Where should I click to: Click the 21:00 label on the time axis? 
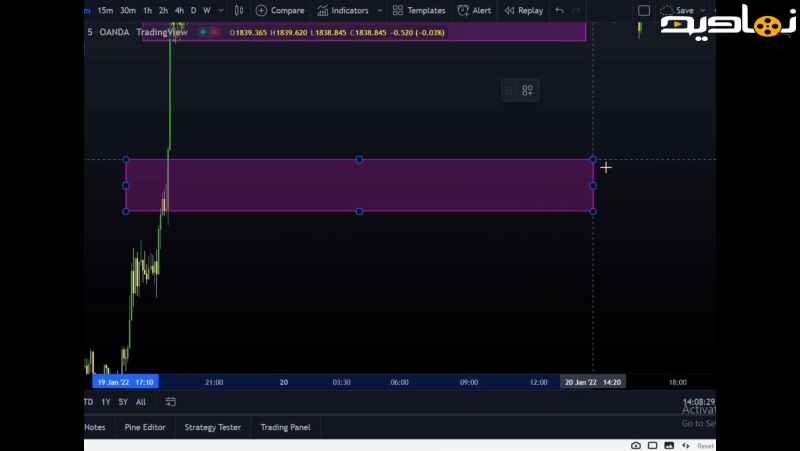coord(214,382)
